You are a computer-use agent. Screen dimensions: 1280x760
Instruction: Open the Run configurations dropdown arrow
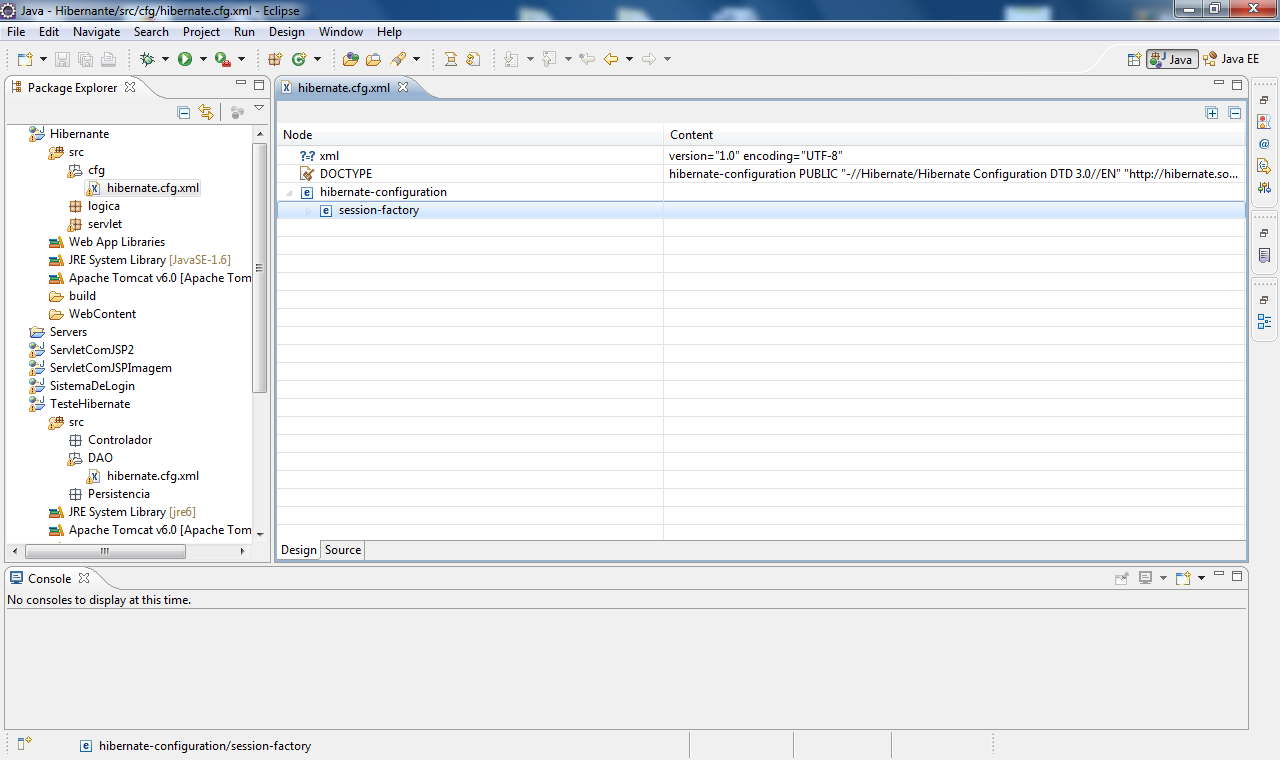point(203,59)
